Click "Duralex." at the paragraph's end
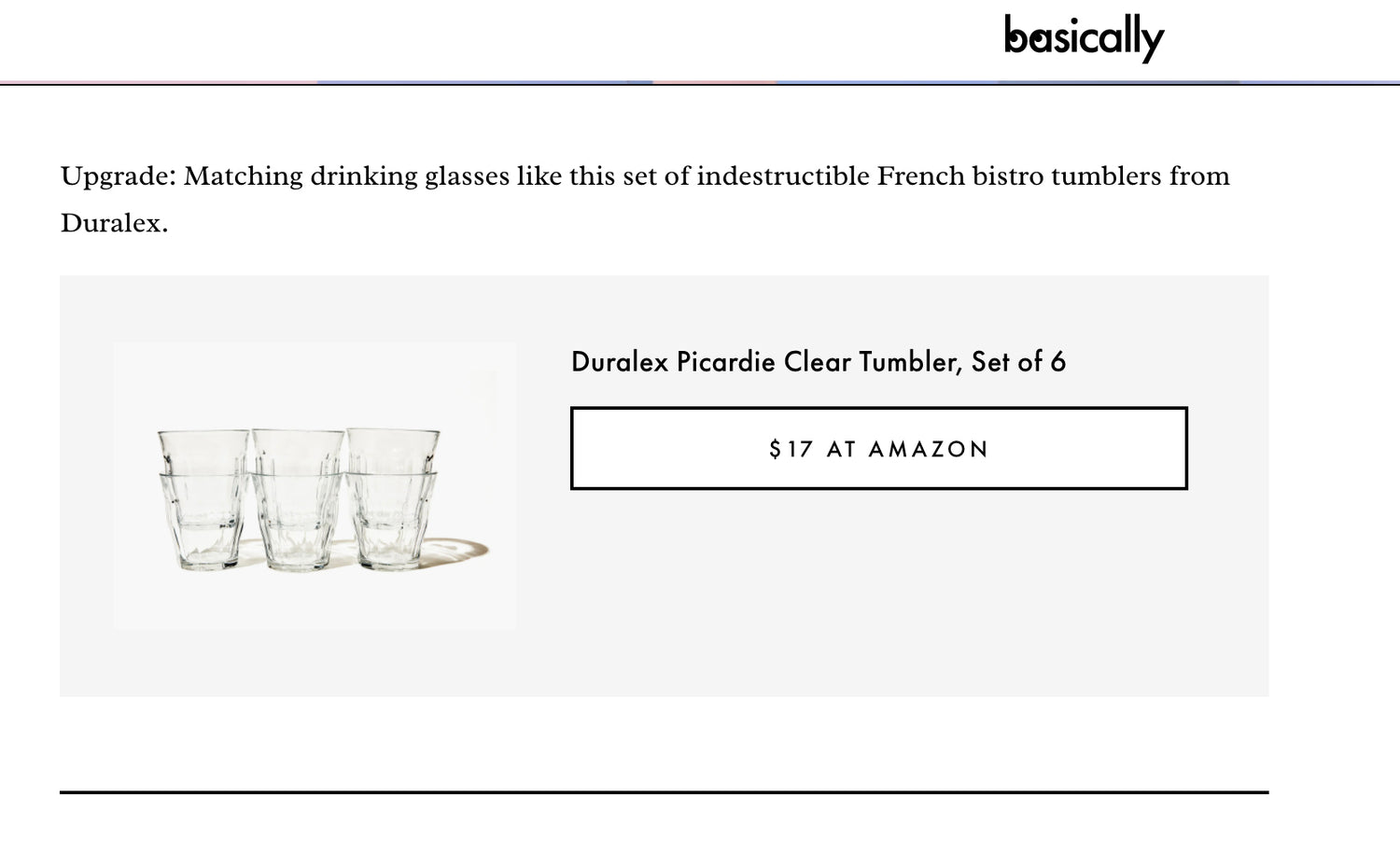 click(114, 223)
